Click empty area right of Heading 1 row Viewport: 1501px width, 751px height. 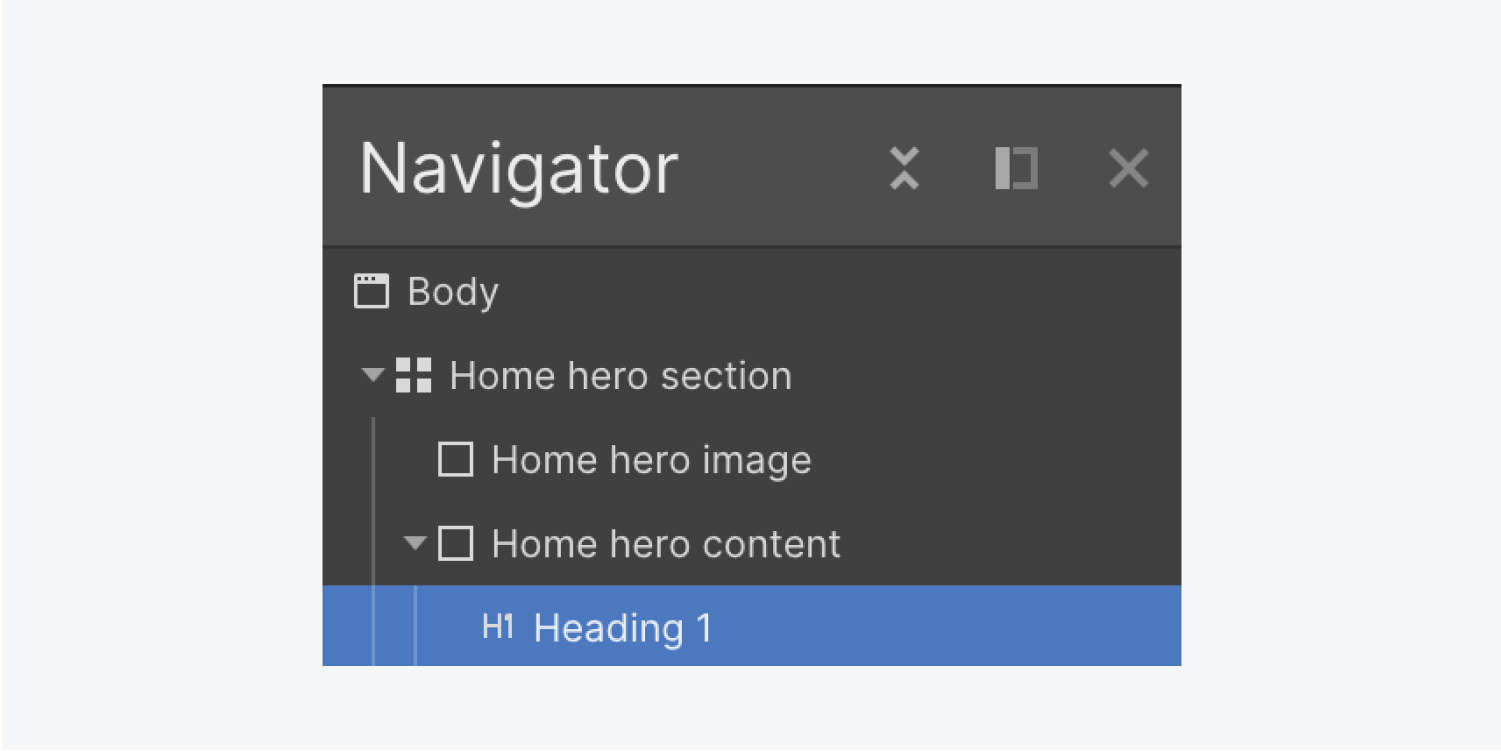click(950, 626)
